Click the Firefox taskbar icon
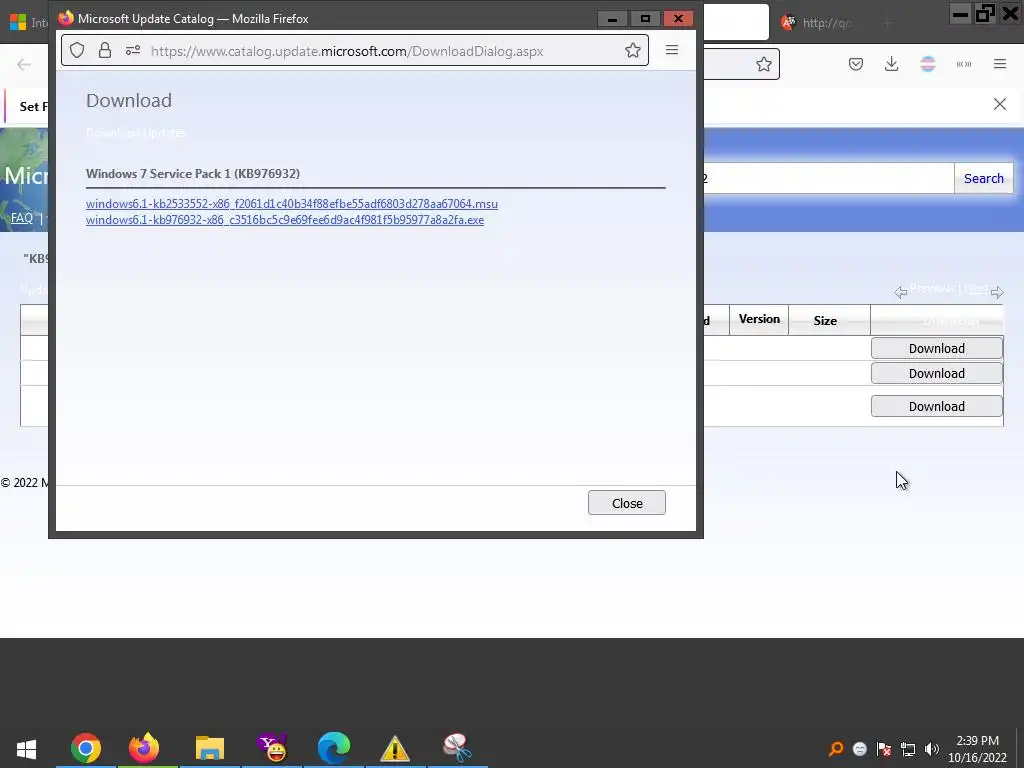The width and height of the screenshot is (1024, 768). pos(144,748)
